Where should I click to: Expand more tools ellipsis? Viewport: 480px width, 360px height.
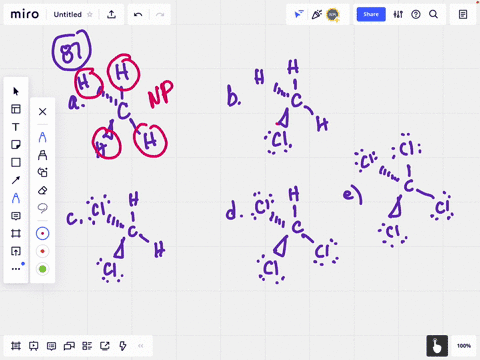pos(16,269)
